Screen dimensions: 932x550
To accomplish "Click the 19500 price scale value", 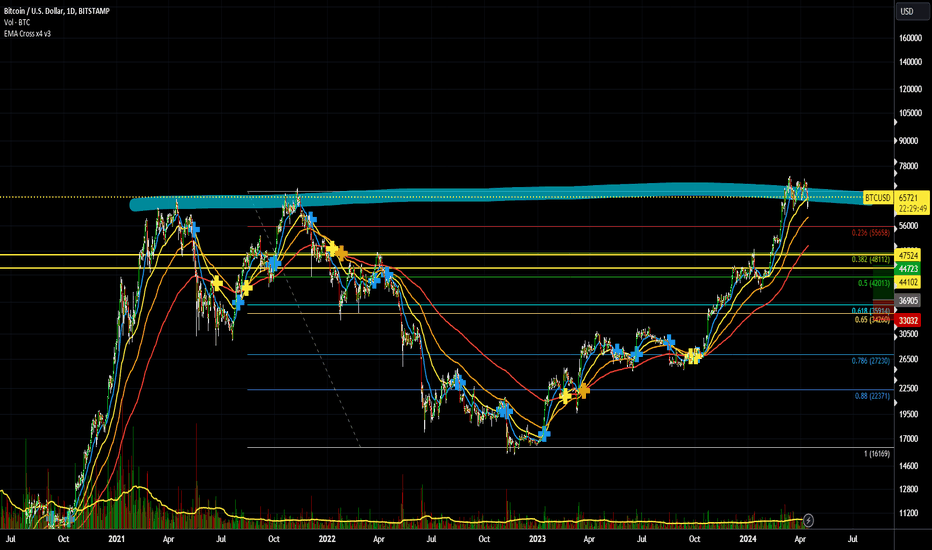I will pos(909,414).
